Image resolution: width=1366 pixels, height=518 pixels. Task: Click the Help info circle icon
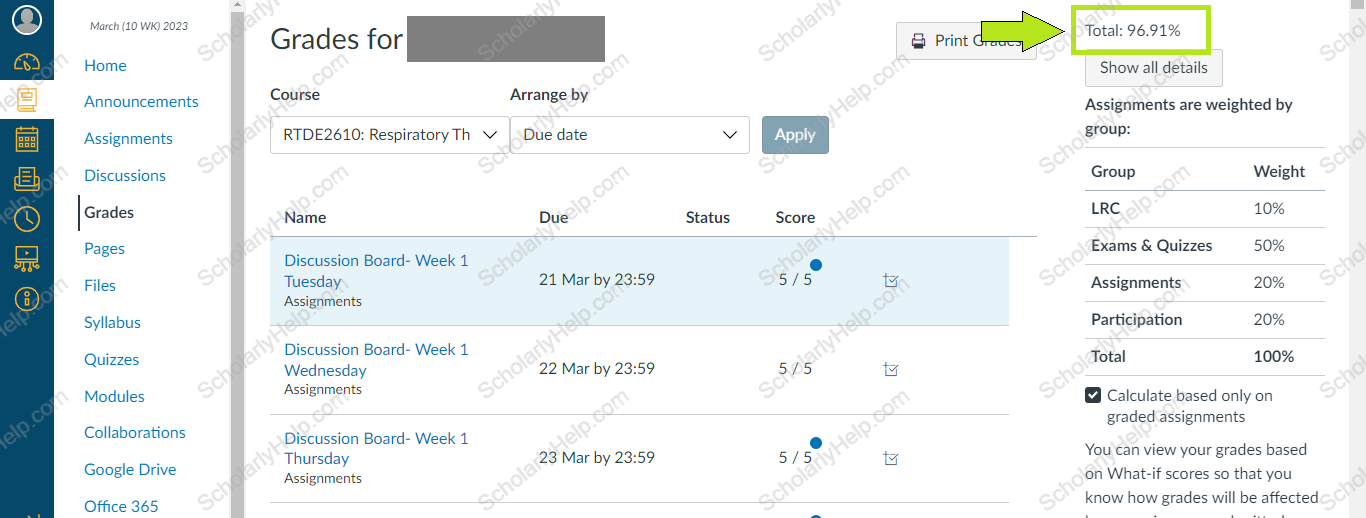27,297
